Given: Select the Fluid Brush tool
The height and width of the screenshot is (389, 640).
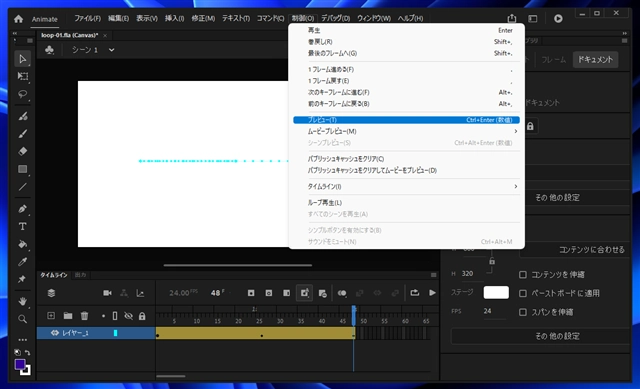Looking at the screenshot, I should pos(23,116).
